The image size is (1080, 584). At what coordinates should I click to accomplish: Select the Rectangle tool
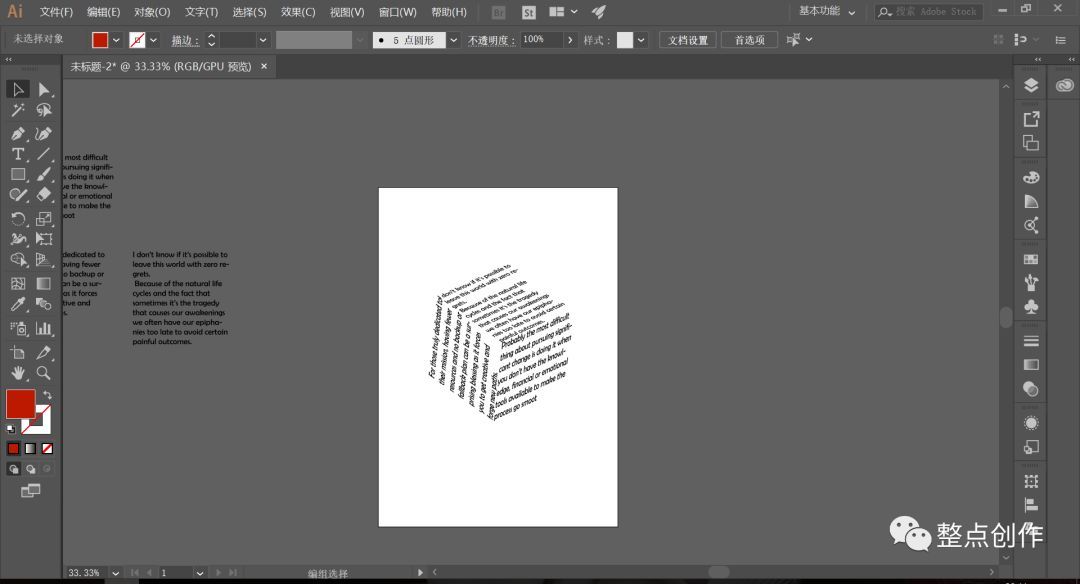pos(18,175)
